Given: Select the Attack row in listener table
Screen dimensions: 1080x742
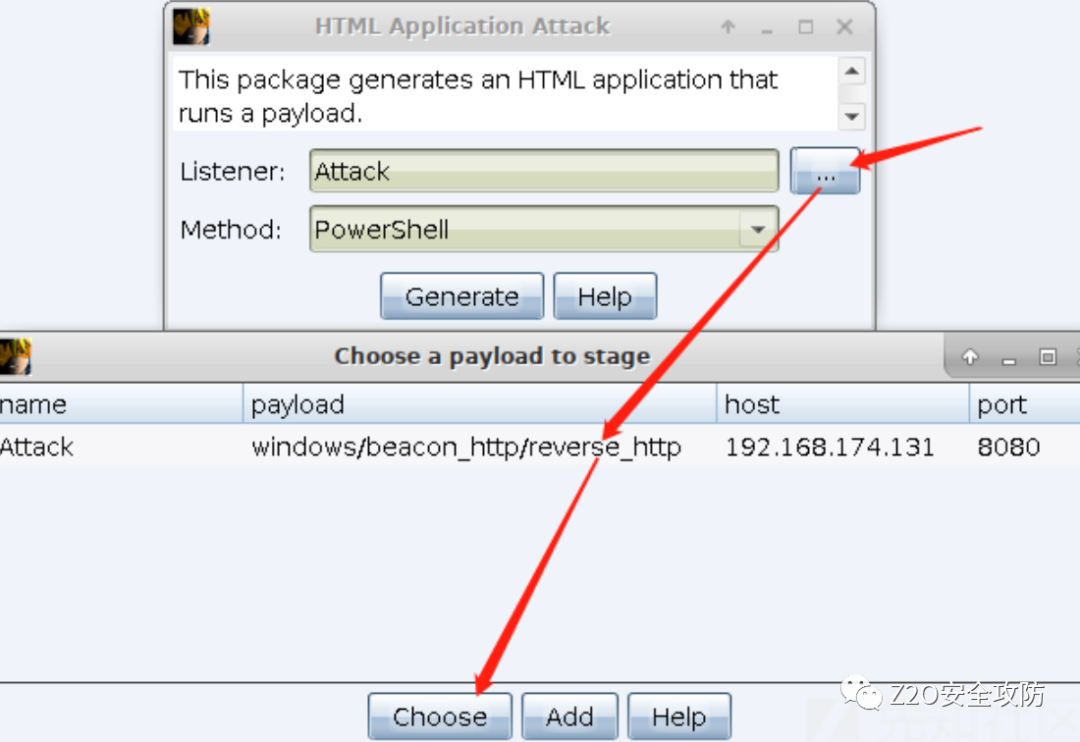Looking at the screenshot, I should click(540, 446).
